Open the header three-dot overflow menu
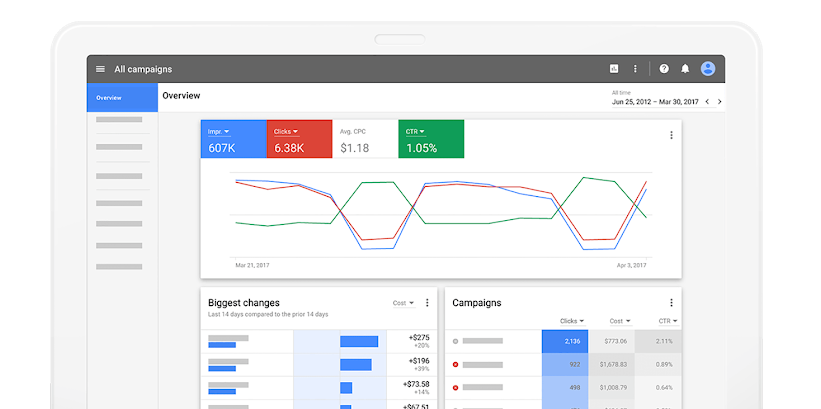This screenshot has height=409, width=821. [635, 69]
